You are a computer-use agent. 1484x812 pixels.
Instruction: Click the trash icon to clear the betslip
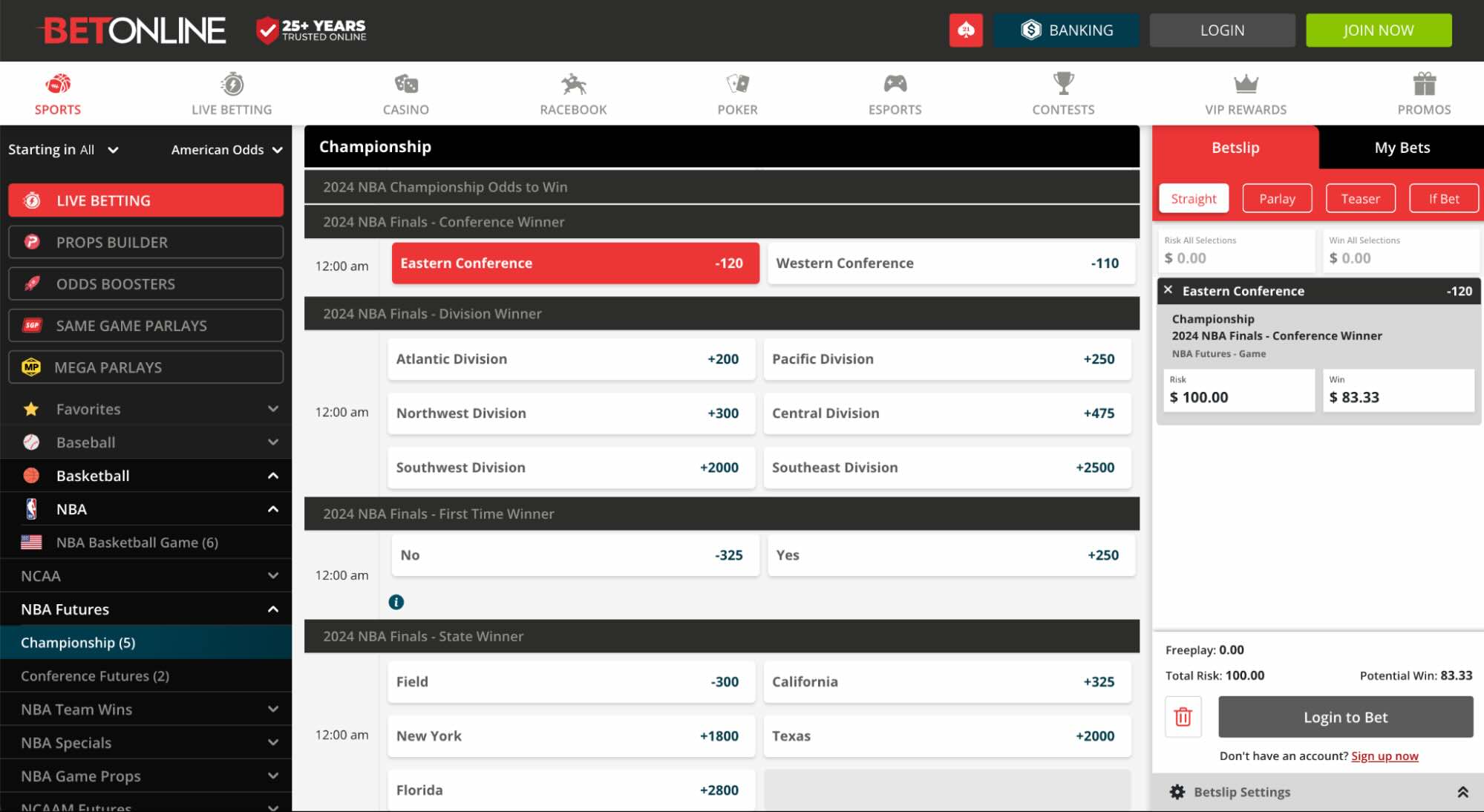[1183, 717]
